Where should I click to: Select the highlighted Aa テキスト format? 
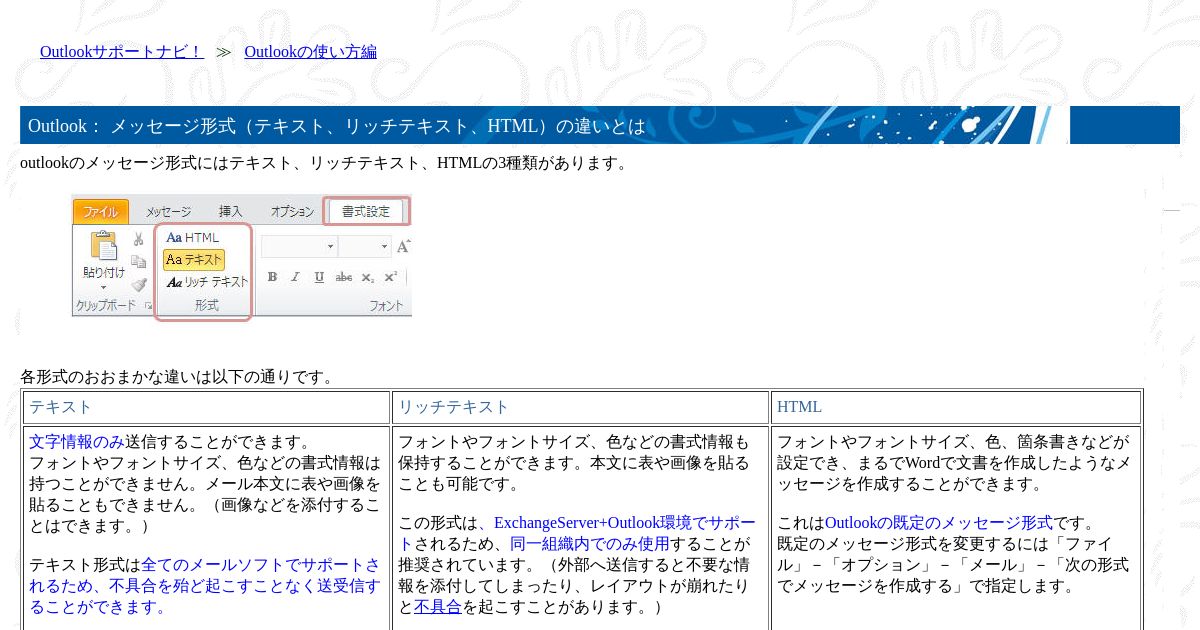click(x=194, y=260)
